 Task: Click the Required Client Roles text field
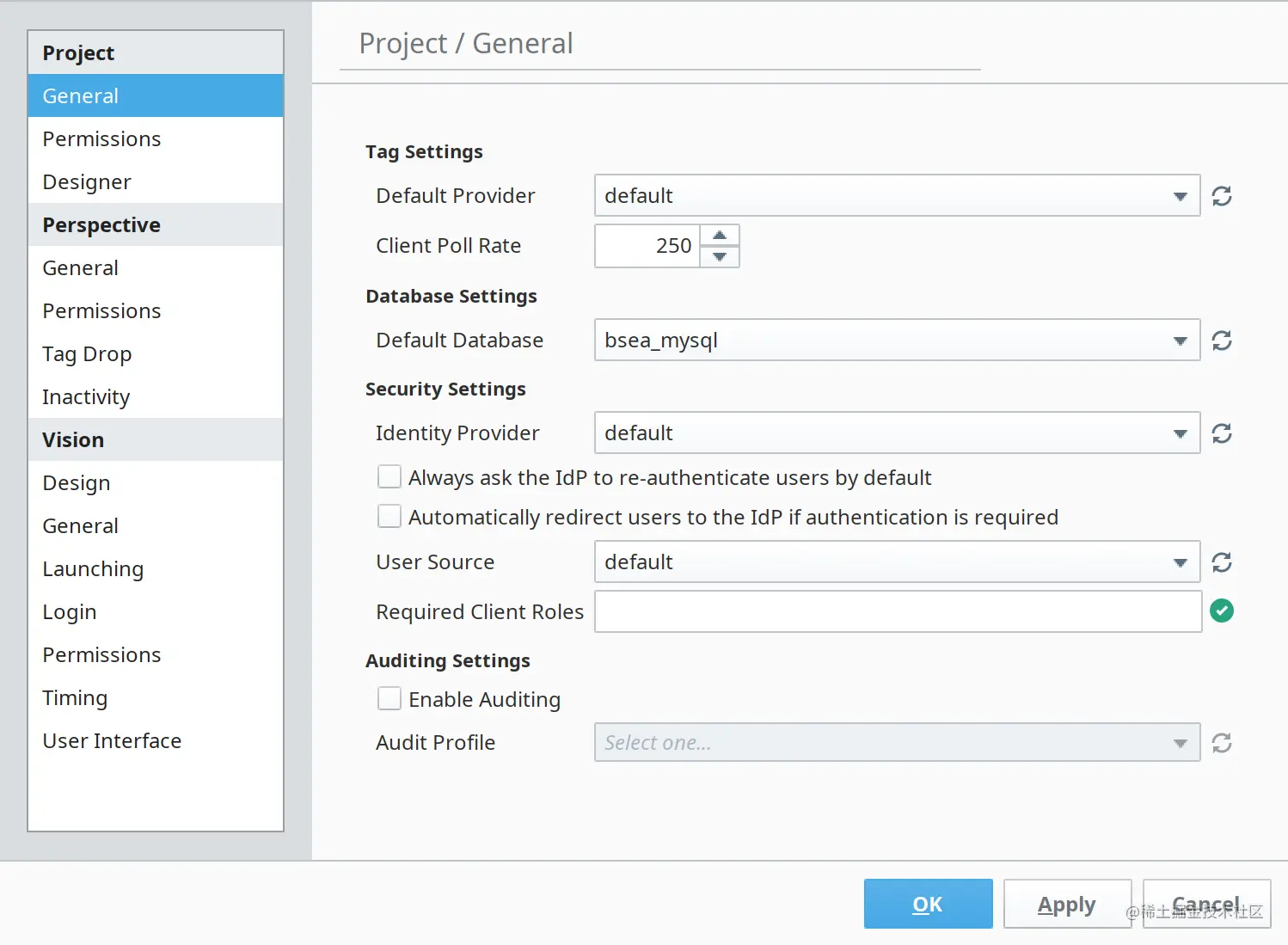[897, 611]
